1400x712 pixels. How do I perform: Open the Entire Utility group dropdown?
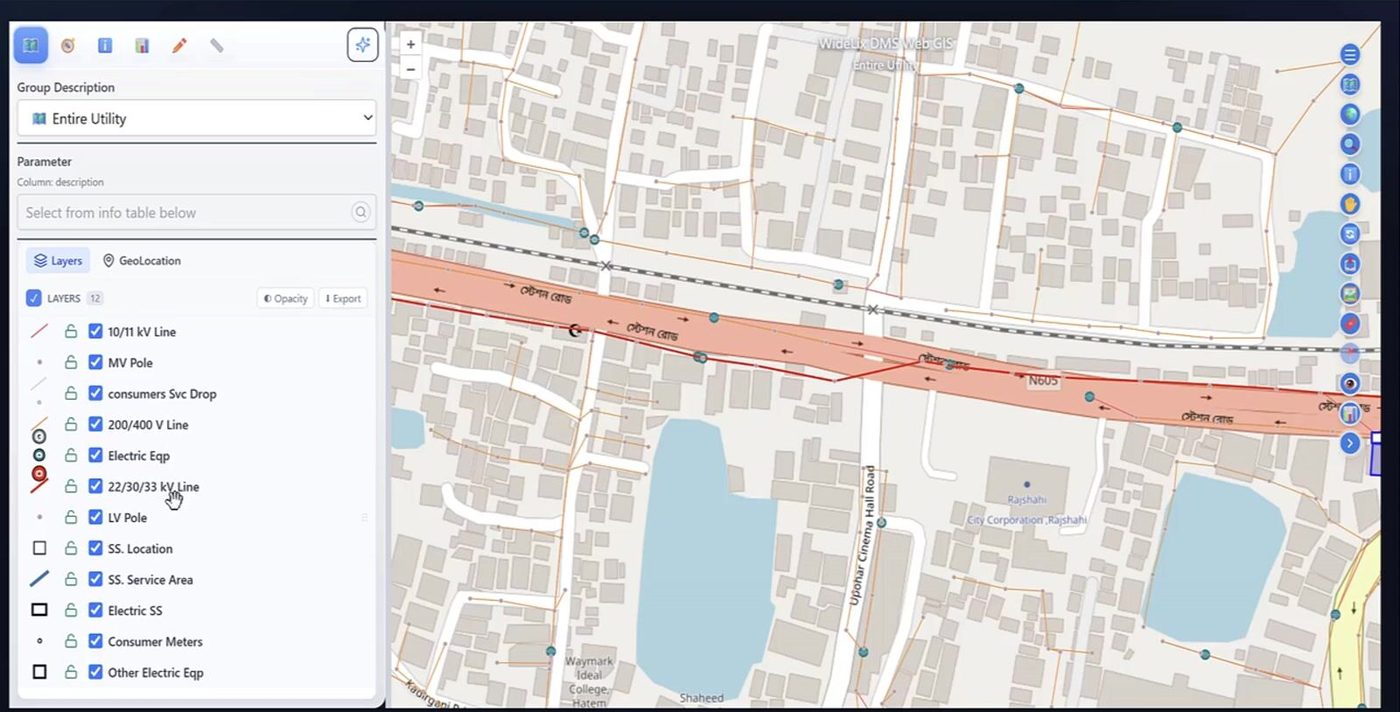coord(197,118)
